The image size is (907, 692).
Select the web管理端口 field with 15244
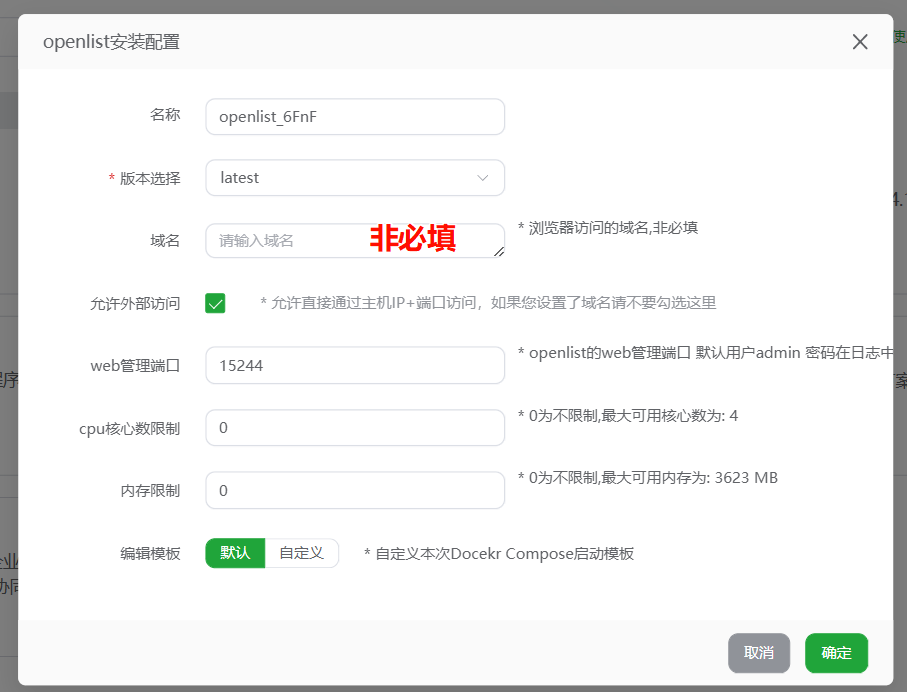355,365
